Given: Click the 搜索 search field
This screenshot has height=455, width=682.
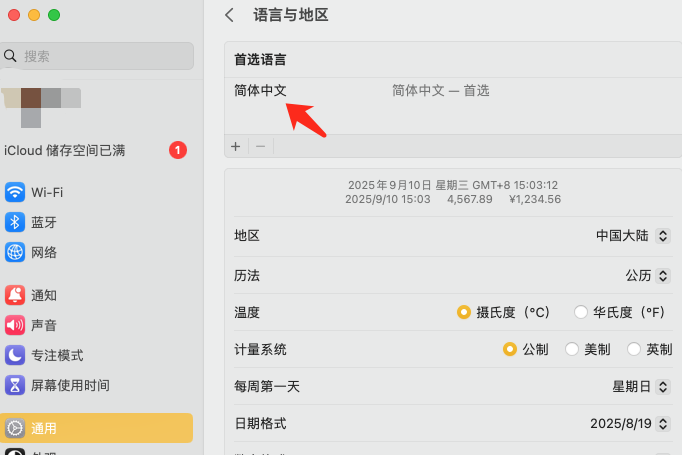Looking at the screenshot, I should coord(98,56).
